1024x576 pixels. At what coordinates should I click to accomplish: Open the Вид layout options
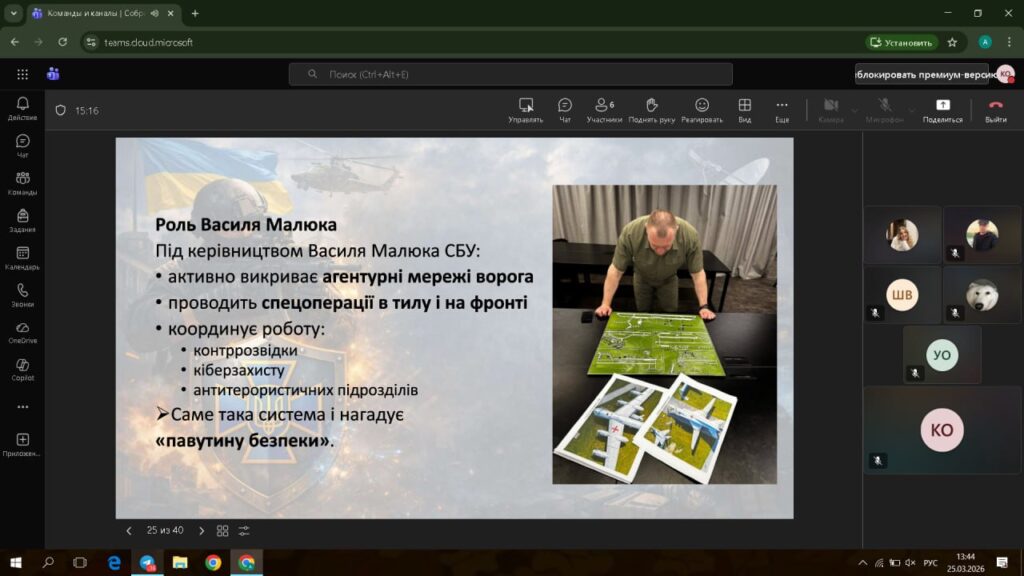(744, 109)
